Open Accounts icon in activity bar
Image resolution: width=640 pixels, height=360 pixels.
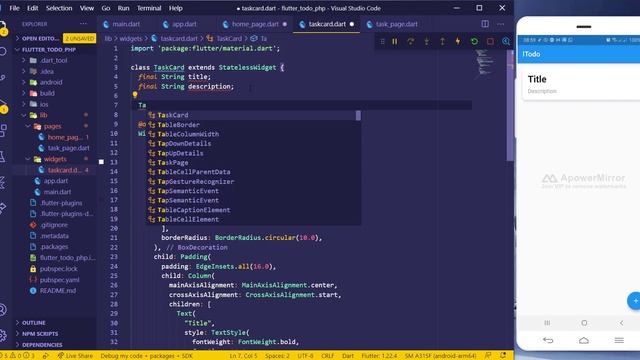tap(3, 310)
